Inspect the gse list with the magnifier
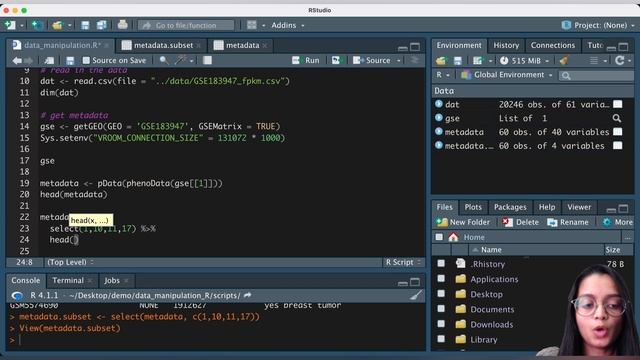This screenshot has width=640, height=360. (x=617, y=118)
